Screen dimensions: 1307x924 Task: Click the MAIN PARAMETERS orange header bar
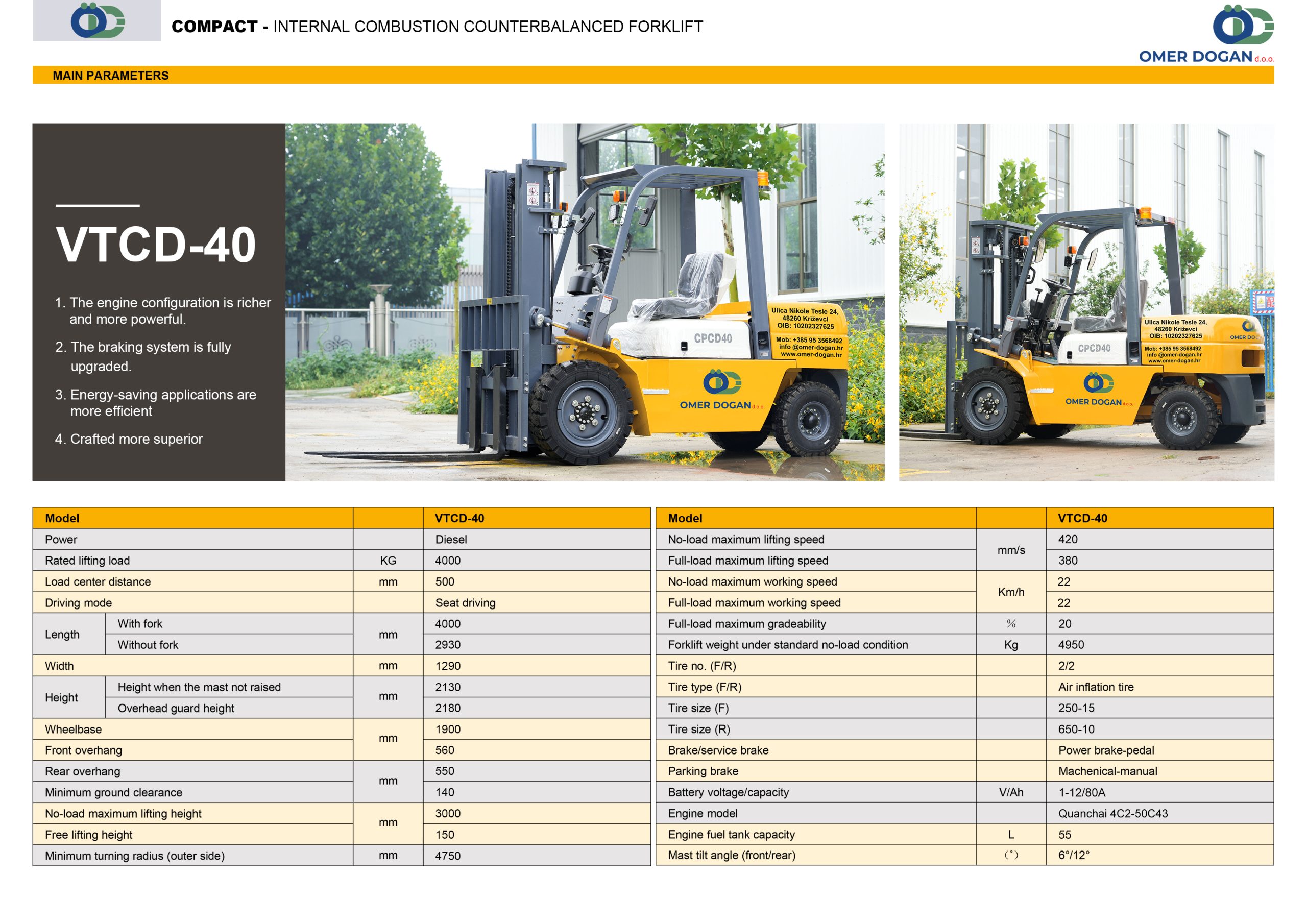[x=653, y=75]
